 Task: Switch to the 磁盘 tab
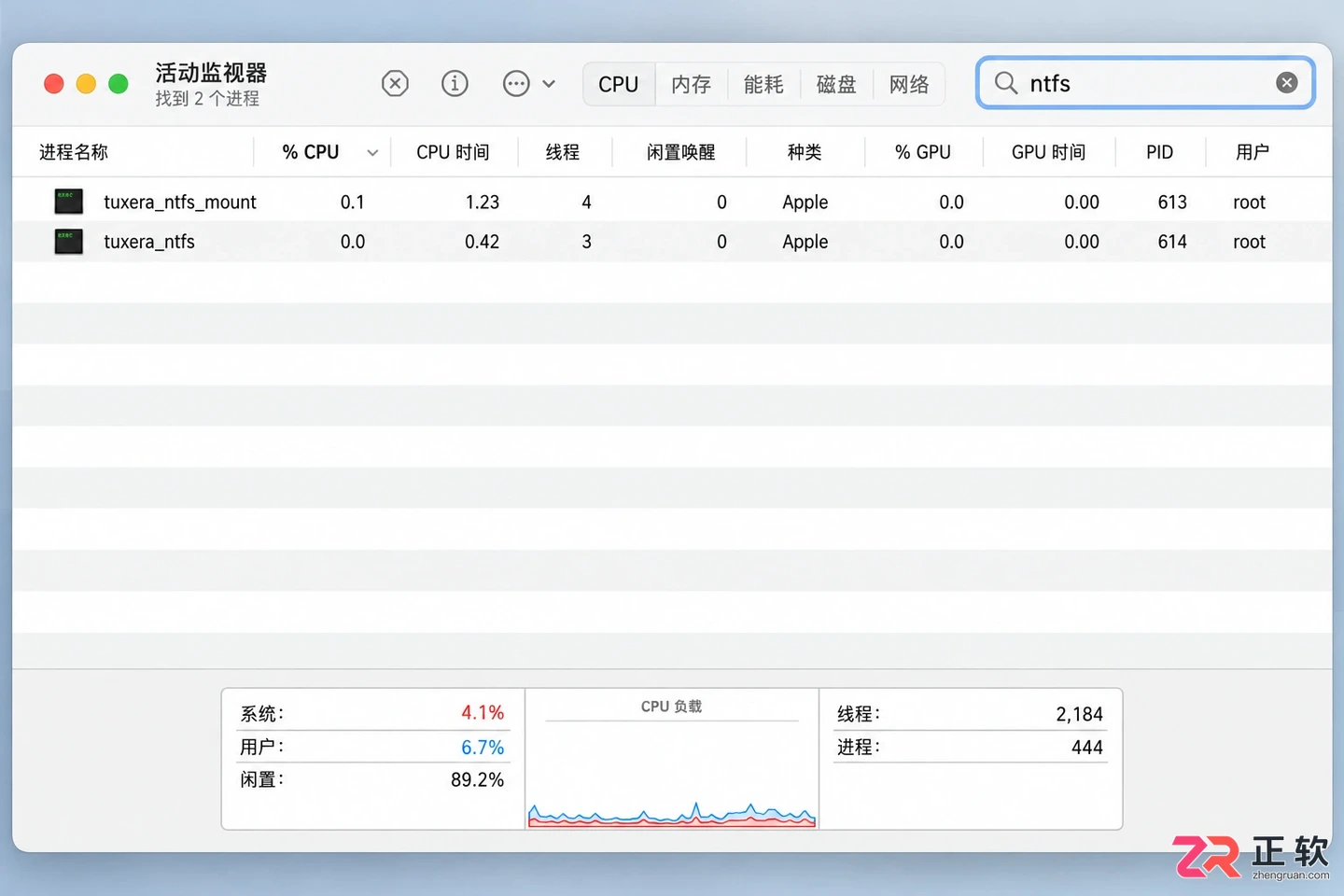click(836, 85)
